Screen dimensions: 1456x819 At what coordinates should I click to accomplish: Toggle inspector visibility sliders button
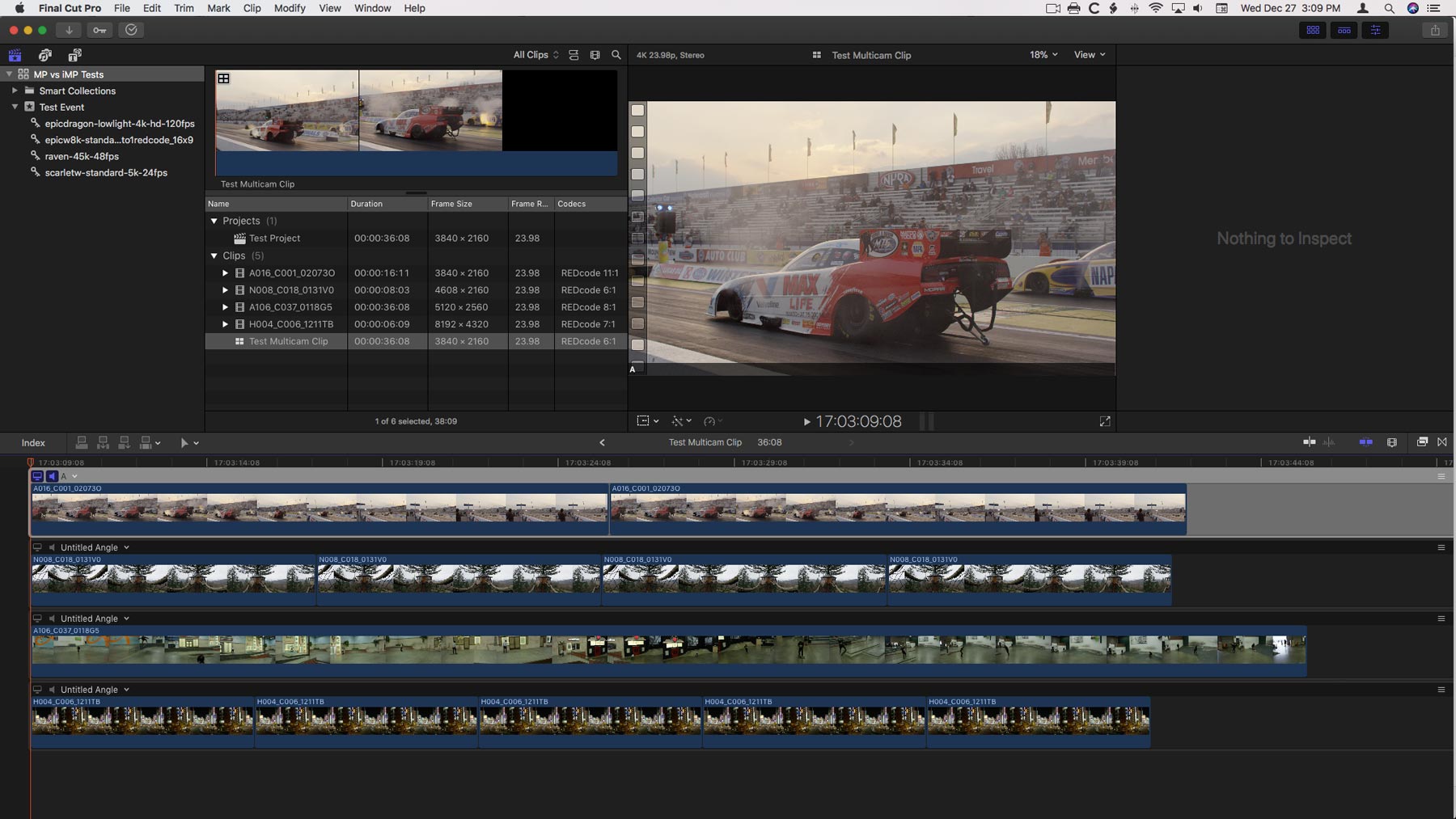(1375, 30)
